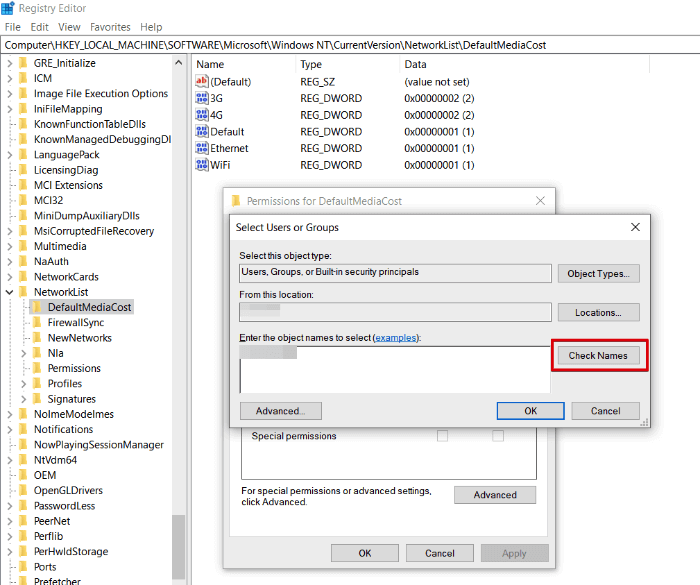The image size is (700, 585).
Task: Click the FirewallSync folder icon
Action: (x=38, y=323)
